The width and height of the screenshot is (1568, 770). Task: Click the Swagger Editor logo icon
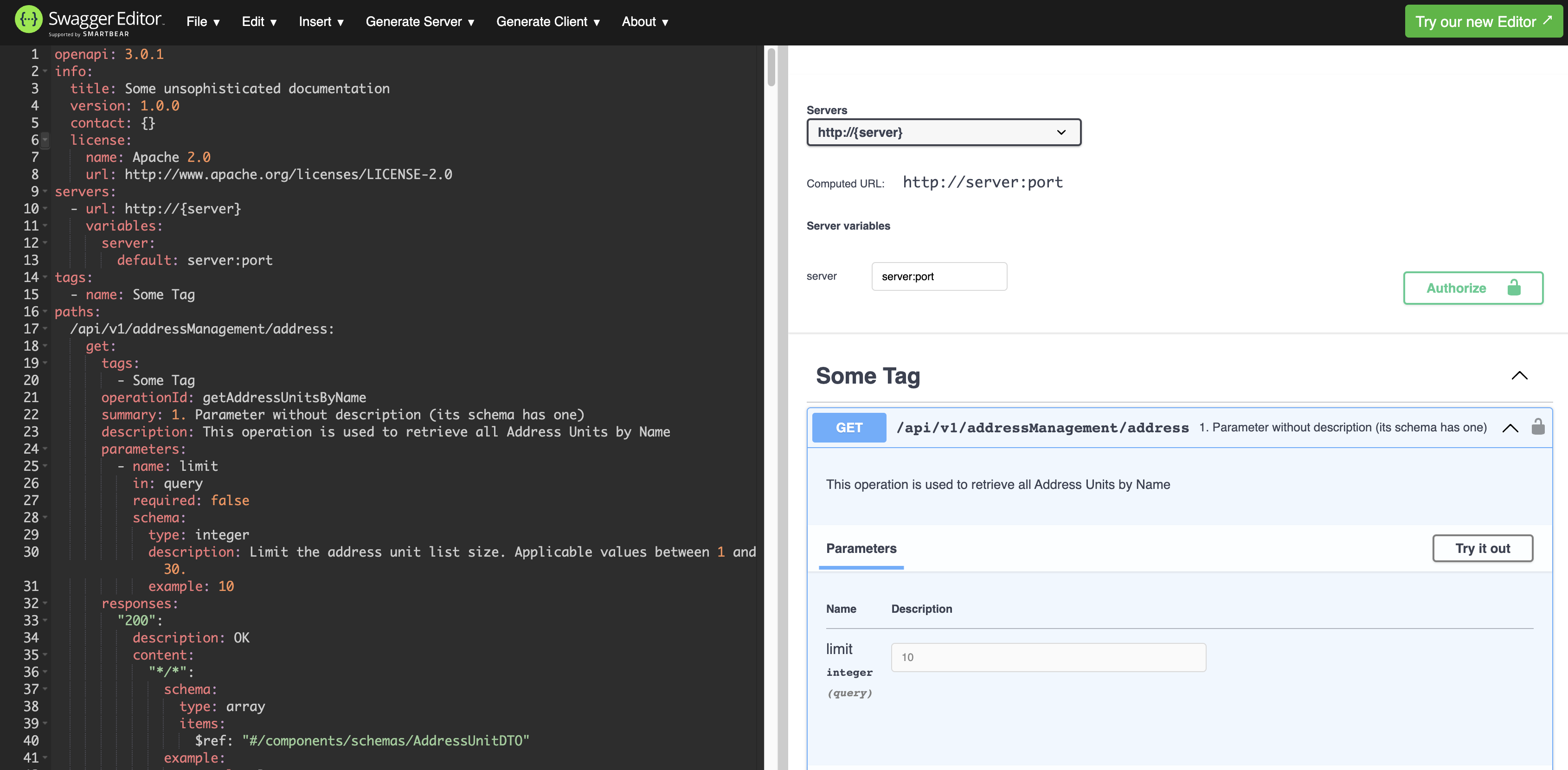(x=28, y=20)
